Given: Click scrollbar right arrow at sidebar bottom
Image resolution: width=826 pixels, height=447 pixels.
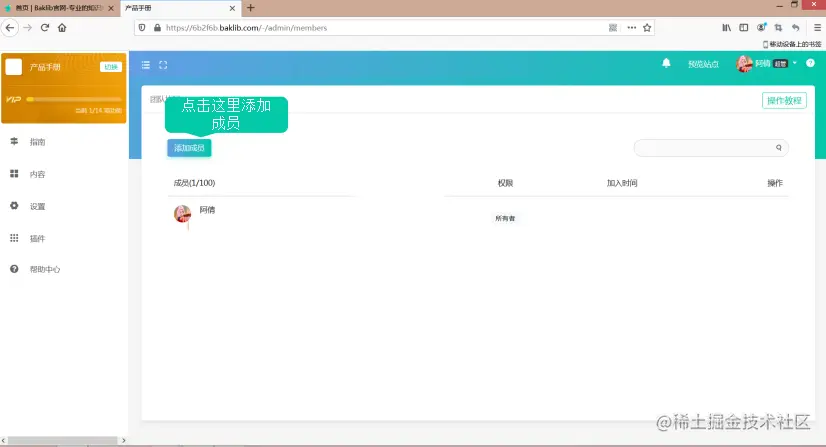Looking at the screenshot, I should click(124, 440).
